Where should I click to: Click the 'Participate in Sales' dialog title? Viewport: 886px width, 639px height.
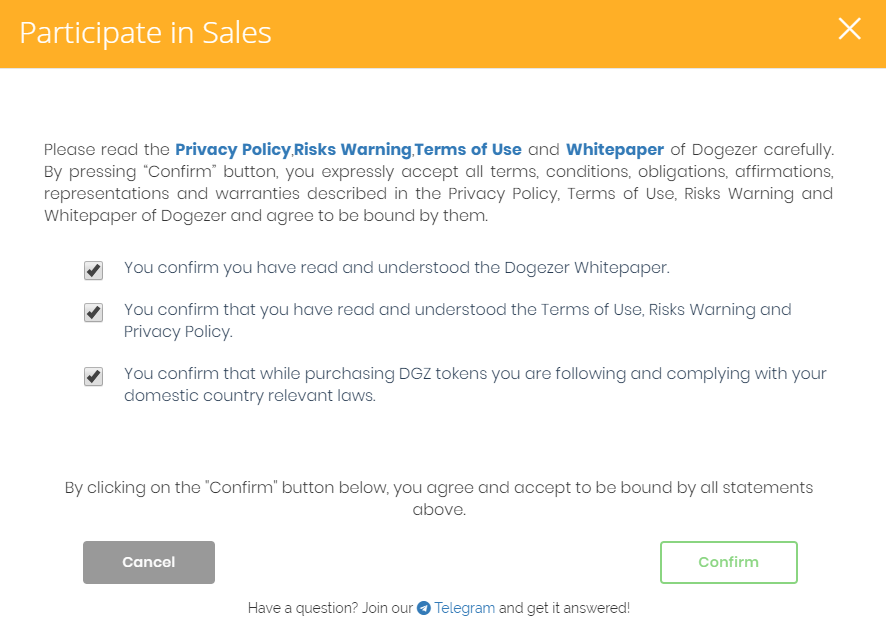[145, 32]
